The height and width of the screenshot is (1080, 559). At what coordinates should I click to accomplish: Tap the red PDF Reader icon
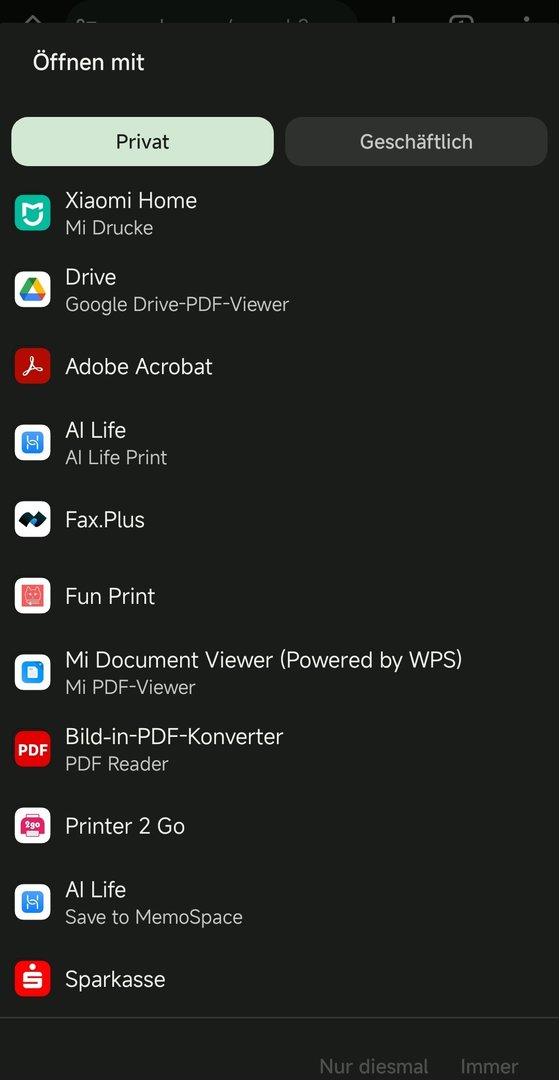[x=32, y=749]
